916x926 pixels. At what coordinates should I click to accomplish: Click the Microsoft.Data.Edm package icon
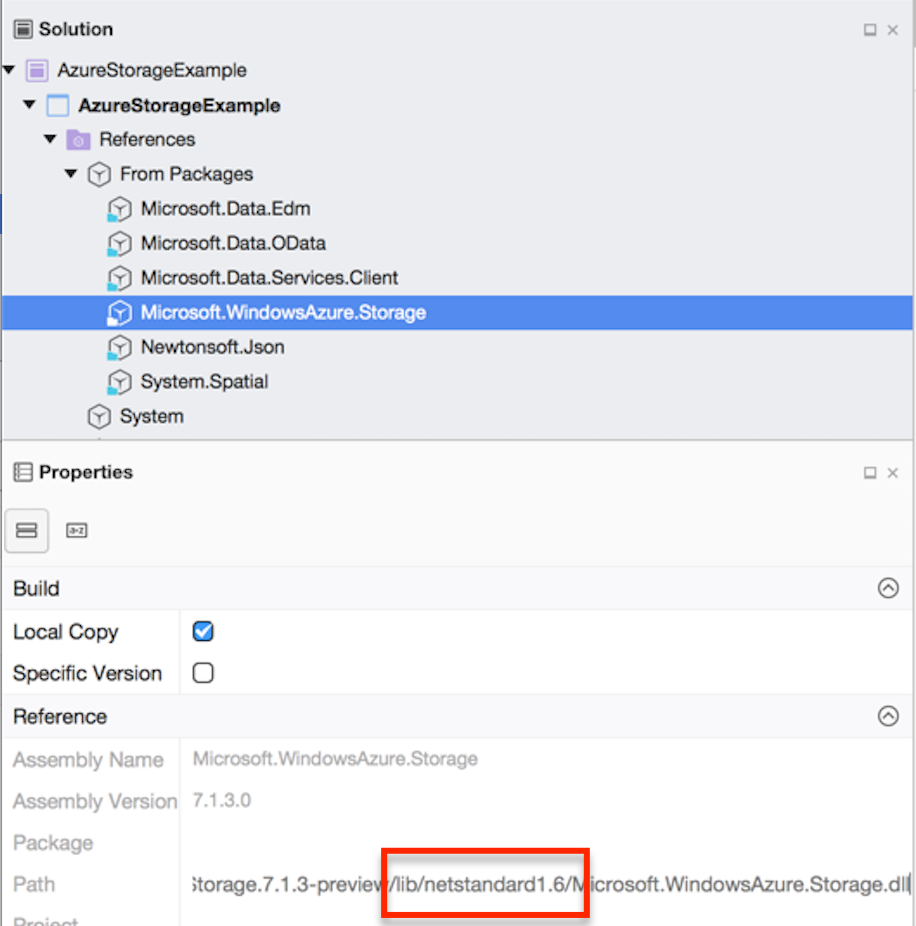tap(120, 208)
